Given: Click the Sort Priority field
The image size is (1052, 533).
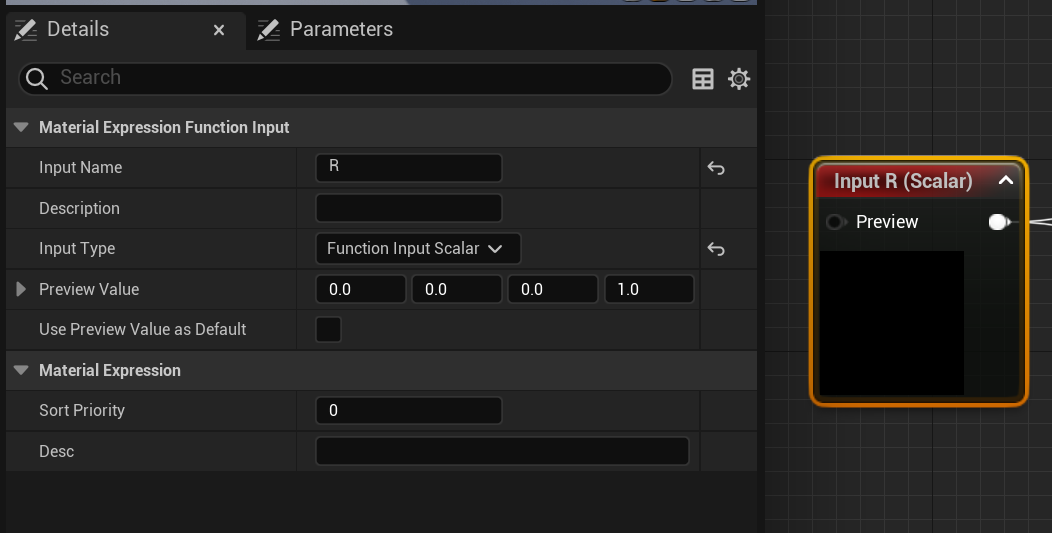Looking at the screenshot, I should click(x=409, y=411).
